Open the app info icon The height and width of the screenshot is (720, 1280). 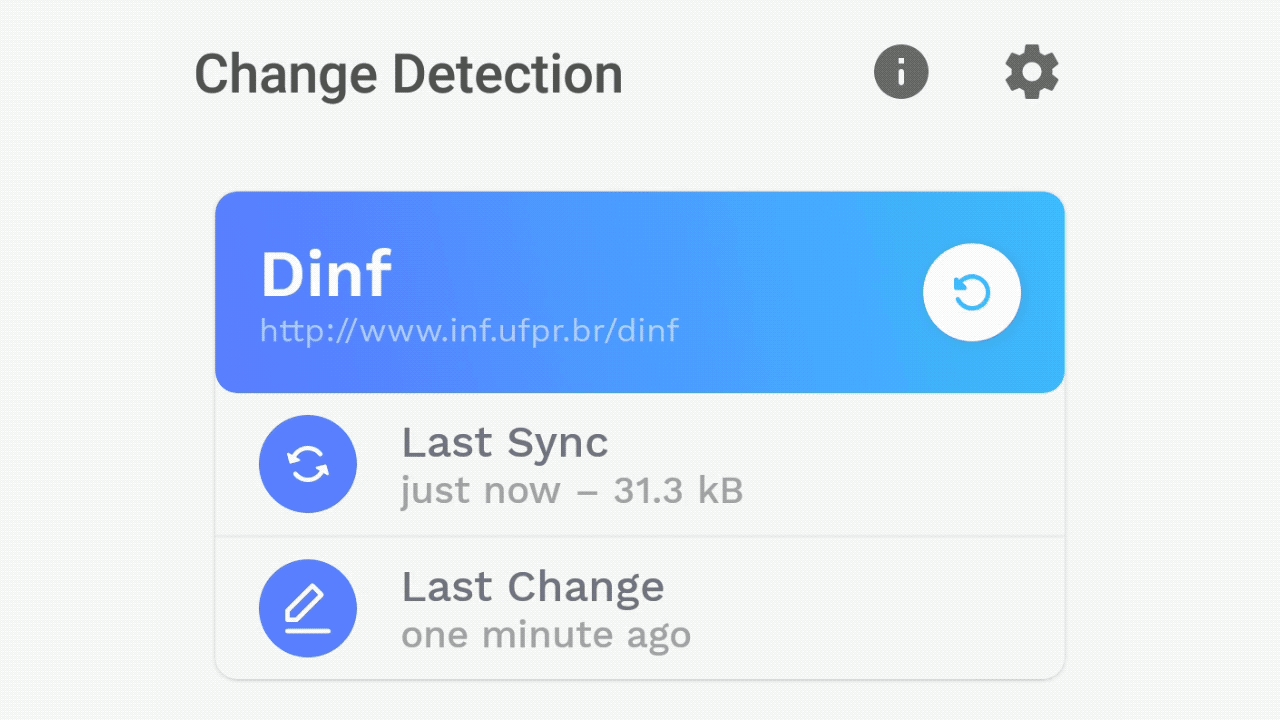[901, 72]
